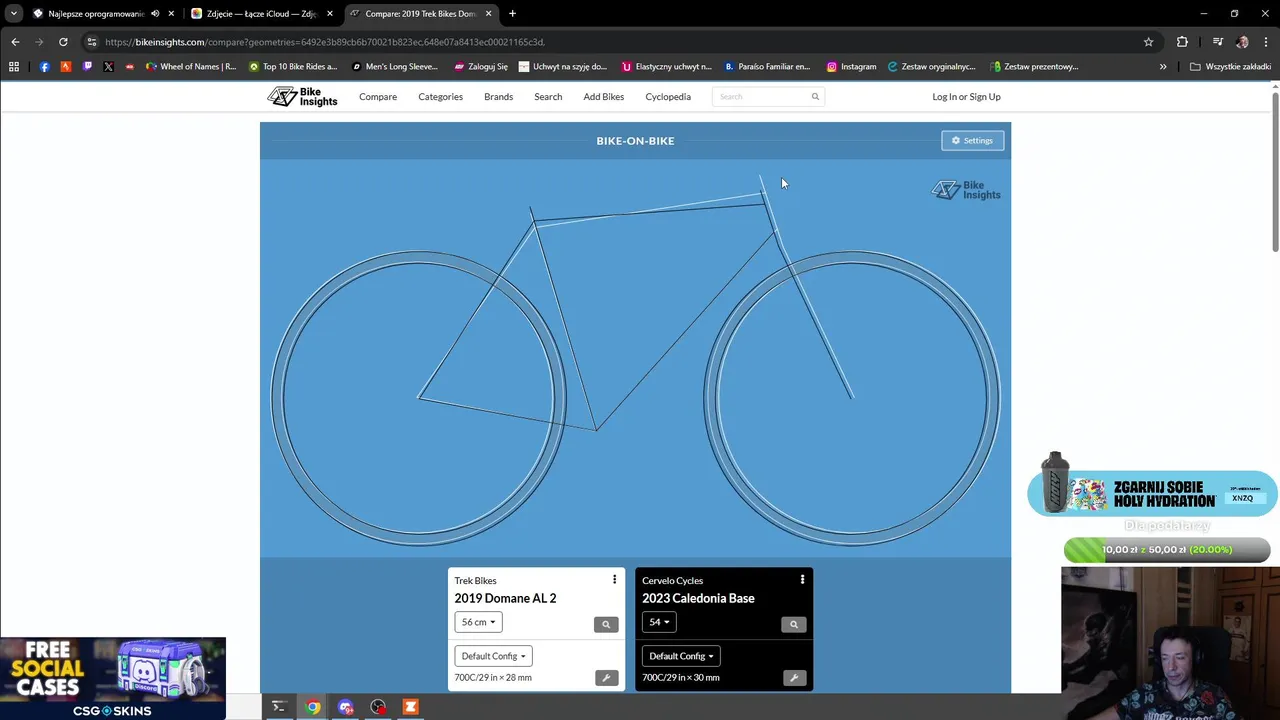The width and height of the screenshot is (1280, 720).
Task: Click the page vertical scrollbar
Action: coord(1275,170)
